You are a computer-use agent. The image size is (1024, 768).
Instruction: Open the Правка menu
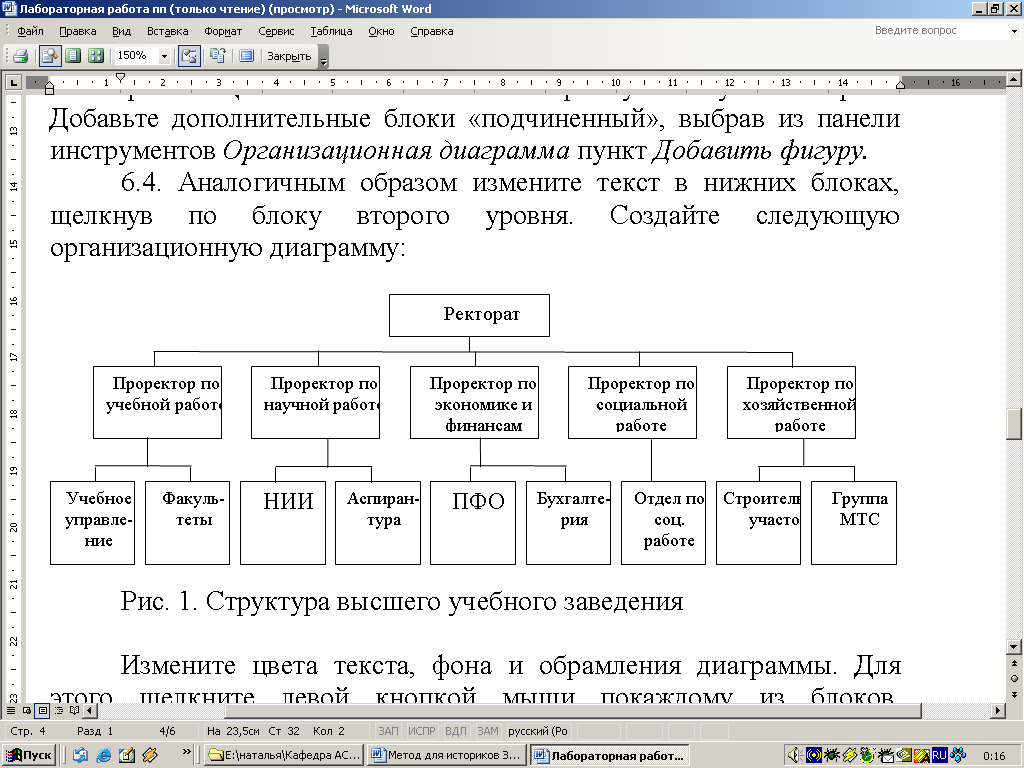(x=78, y=31)
